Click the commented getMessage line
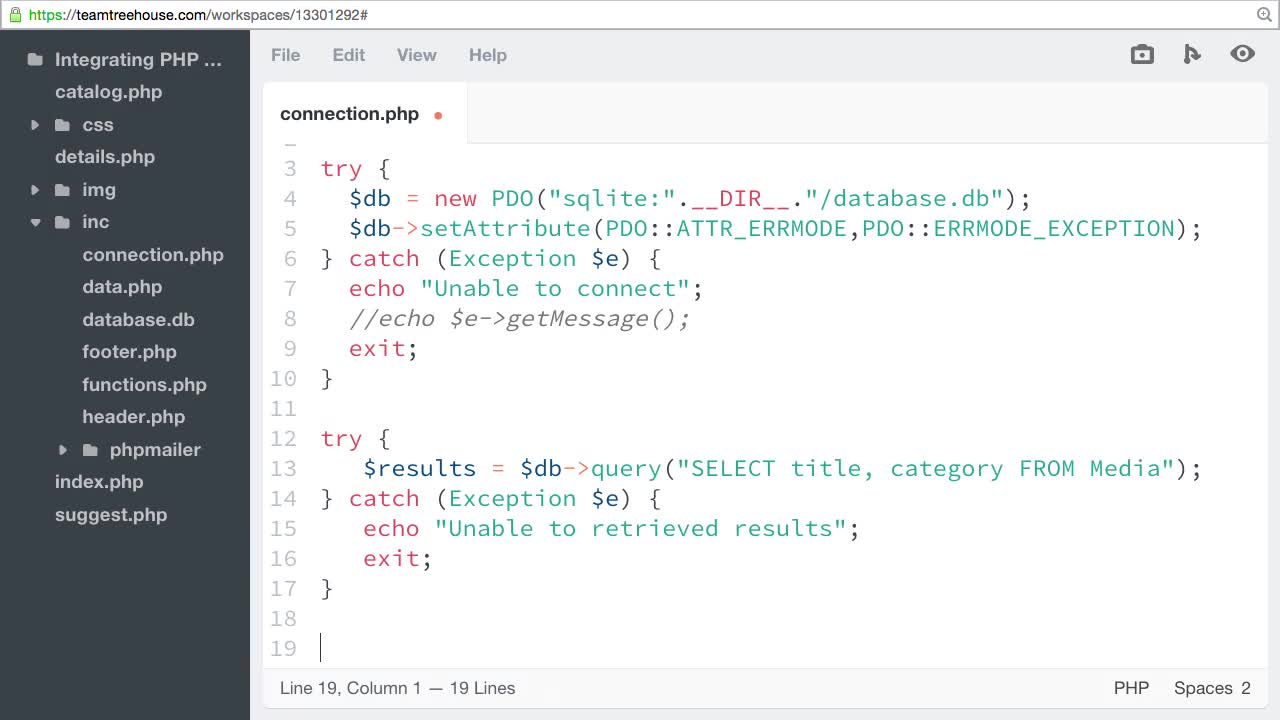 point(519,318)
